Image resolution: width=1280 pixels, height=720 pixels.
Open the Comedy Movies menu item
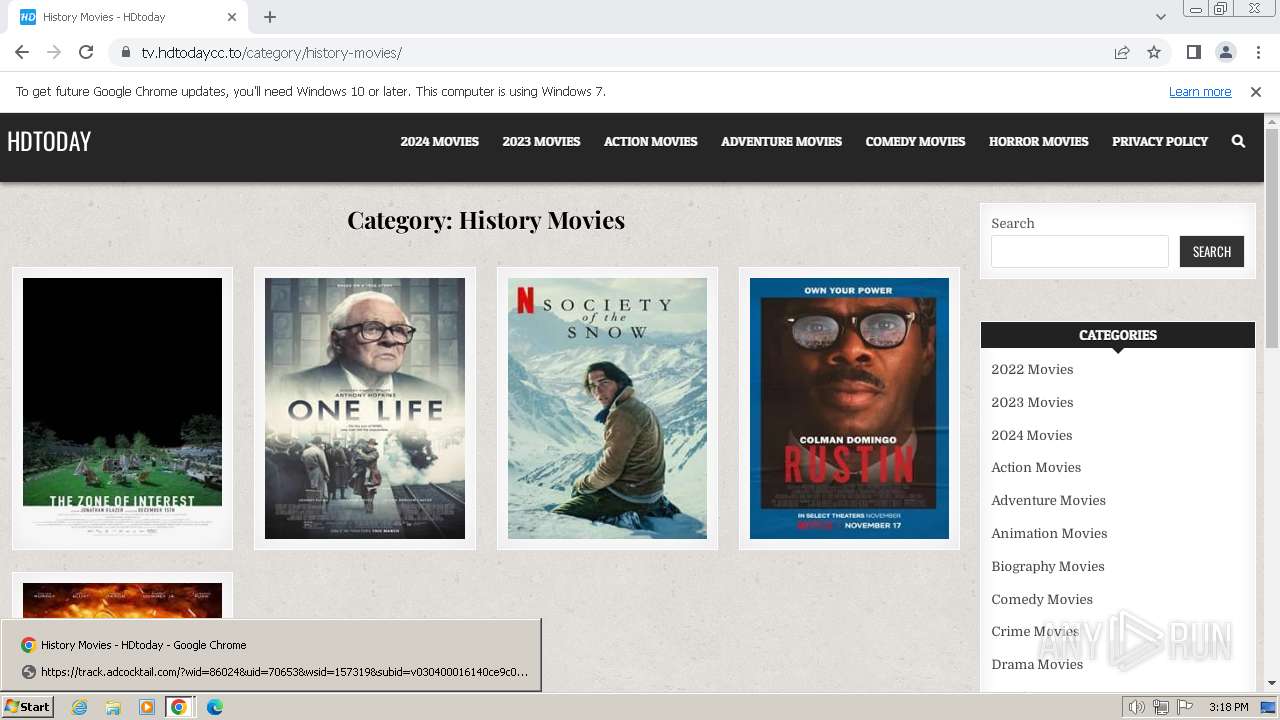[915, 141]
